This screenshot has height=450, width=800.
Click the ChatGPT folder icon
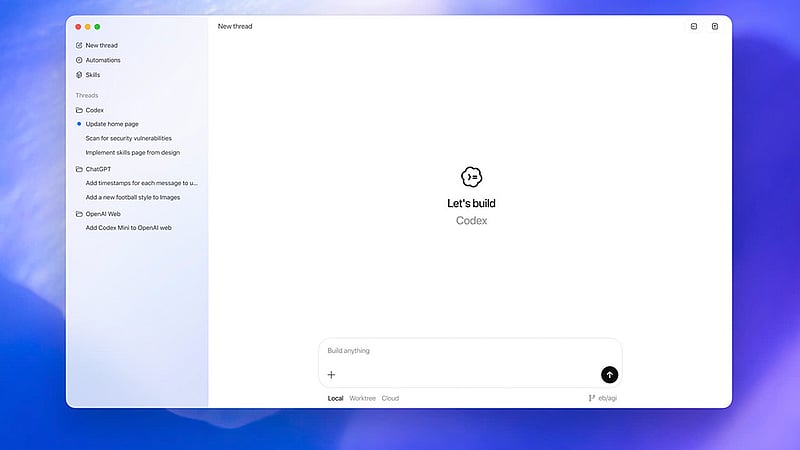coord(79,169)
